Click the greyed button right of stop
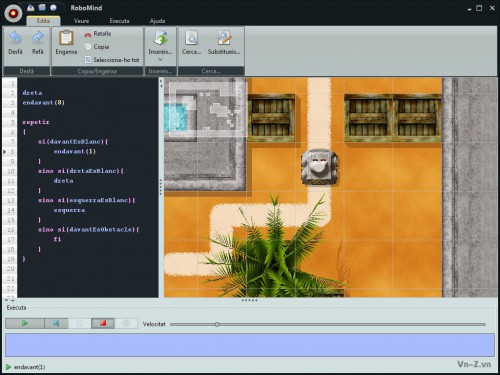Screen dimensions: 500x375 (126, 323)
